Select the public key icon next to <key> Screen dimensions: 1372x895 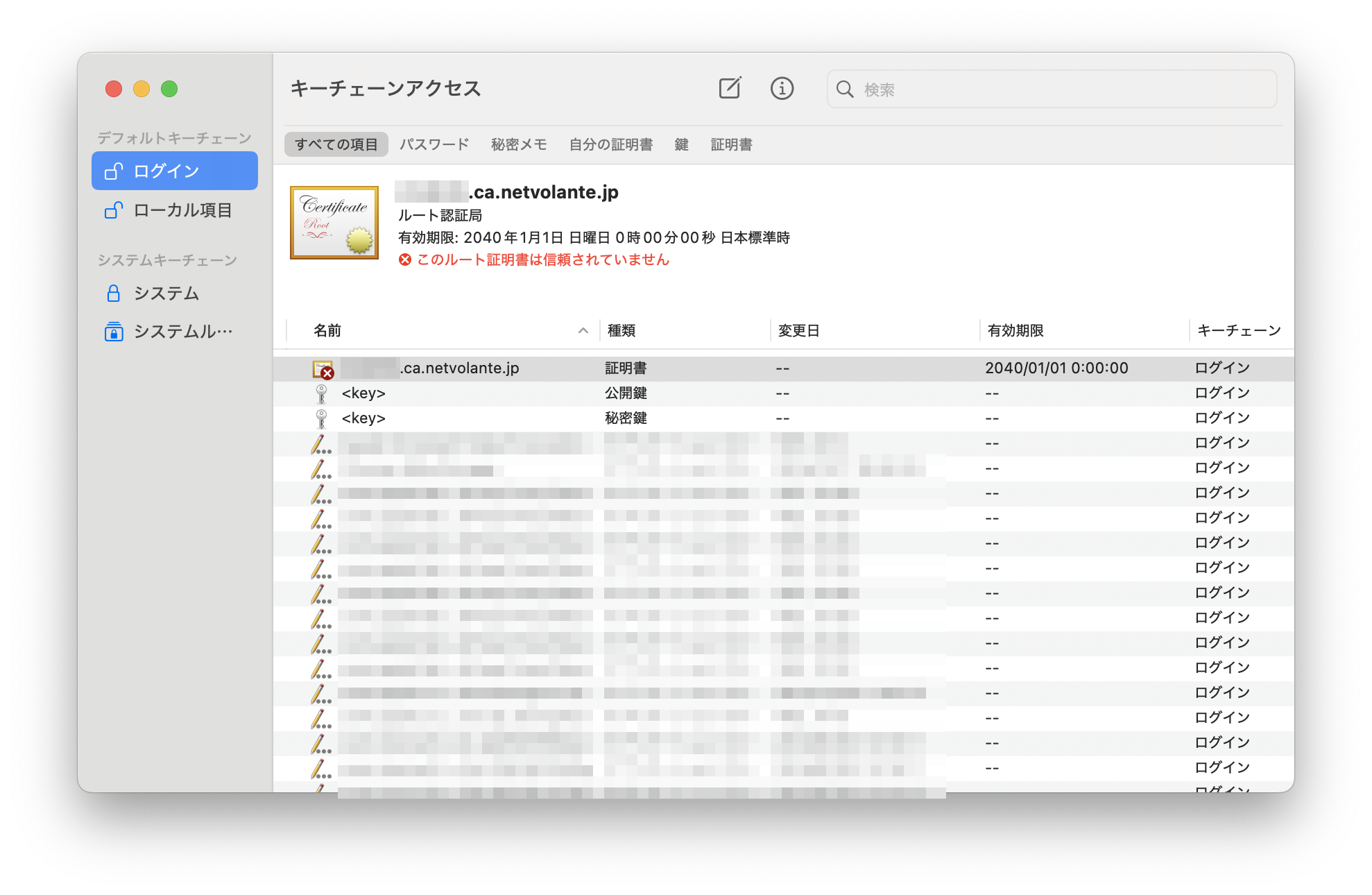point(320,393)
